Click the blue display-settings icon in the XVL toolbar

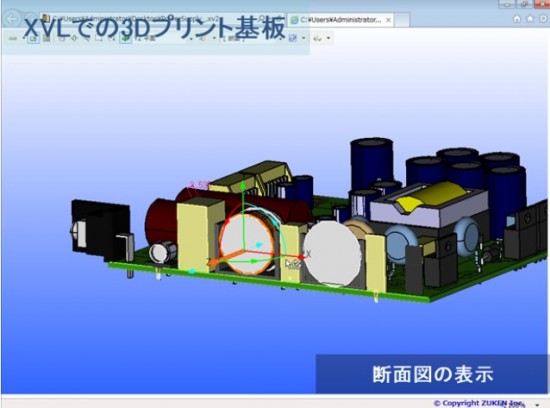pos(293,38)
